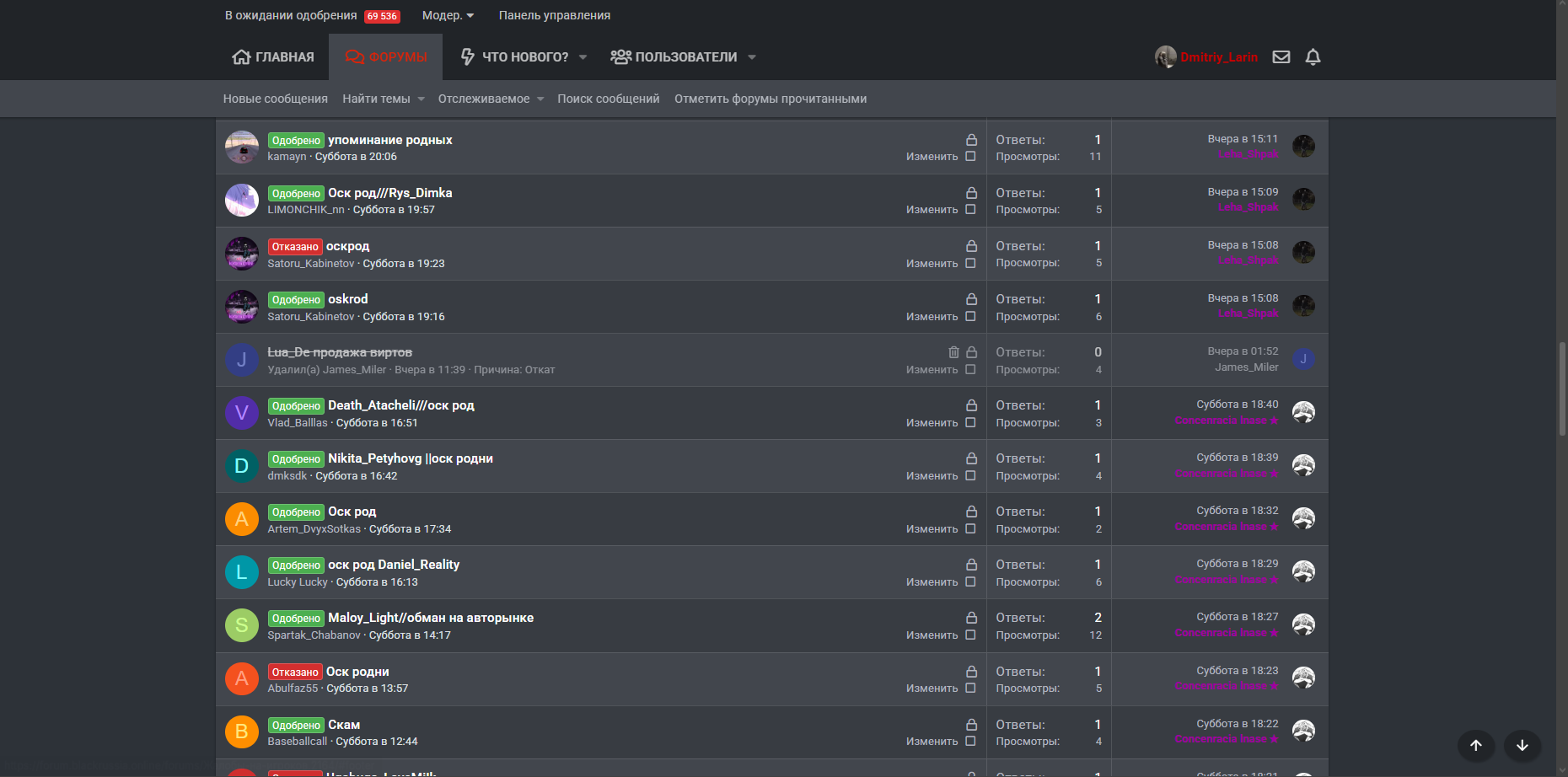Click the scroll-to-bottom arrow button
The image size is (1568, 777).
1522,745
